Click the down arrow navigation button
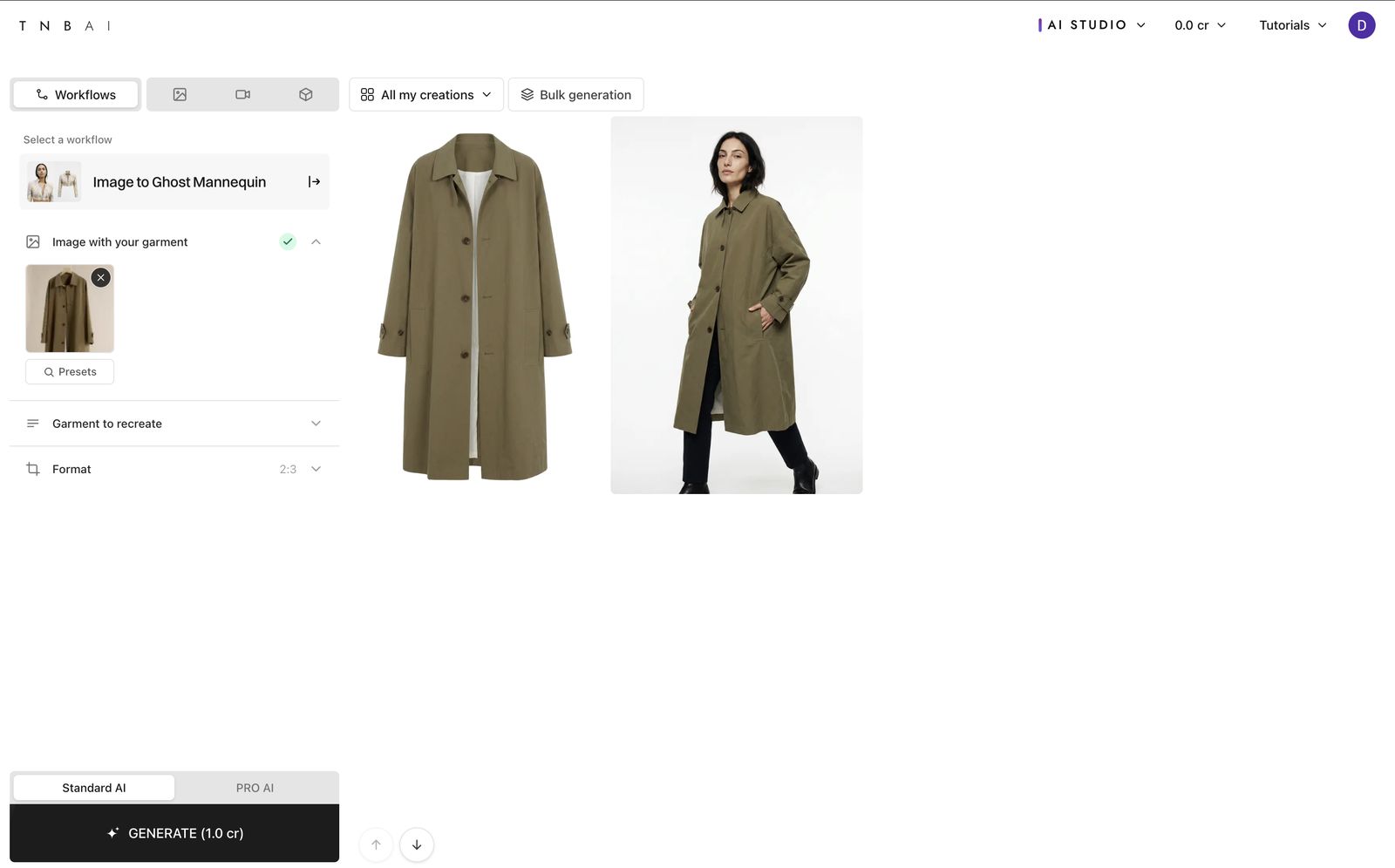This screenshot has height=868, width=1395. coord(417,844)
